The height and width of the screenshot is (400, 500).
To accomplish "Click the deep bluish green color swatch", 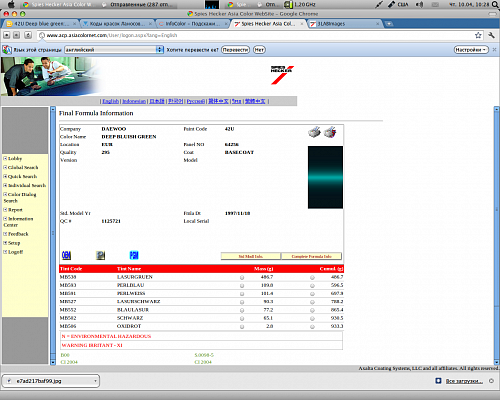I will click(x=325, y=177).
